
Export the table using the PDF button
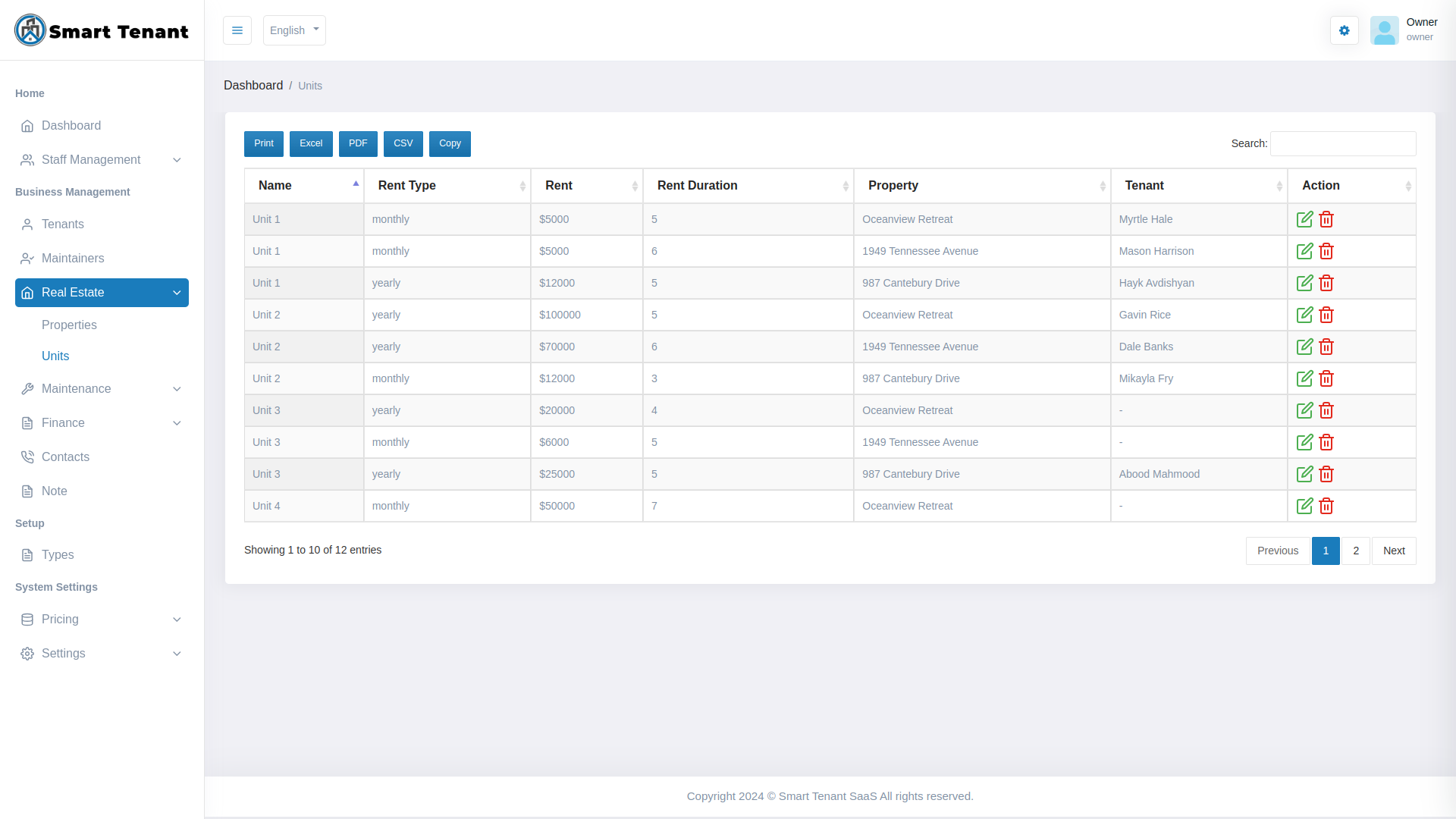pos(358,143)
